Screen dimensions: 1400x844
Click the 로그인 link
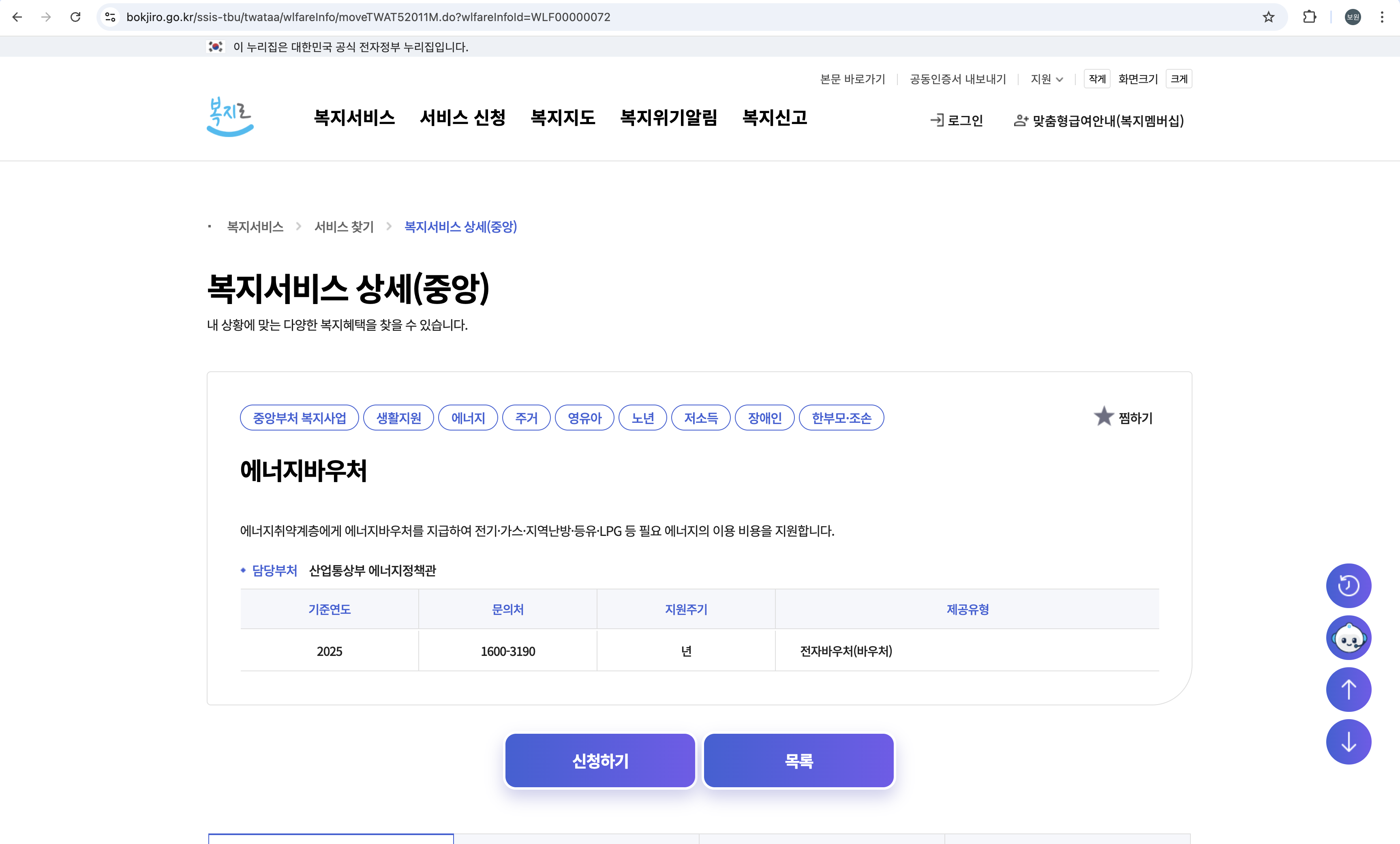coord(957,120)
